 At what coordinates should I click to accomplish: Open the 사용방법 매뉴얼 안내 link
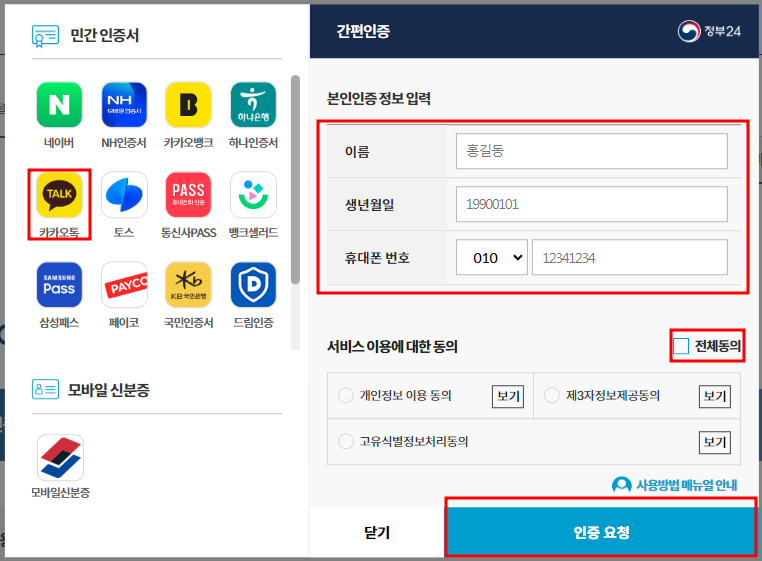tap(686, 485)
